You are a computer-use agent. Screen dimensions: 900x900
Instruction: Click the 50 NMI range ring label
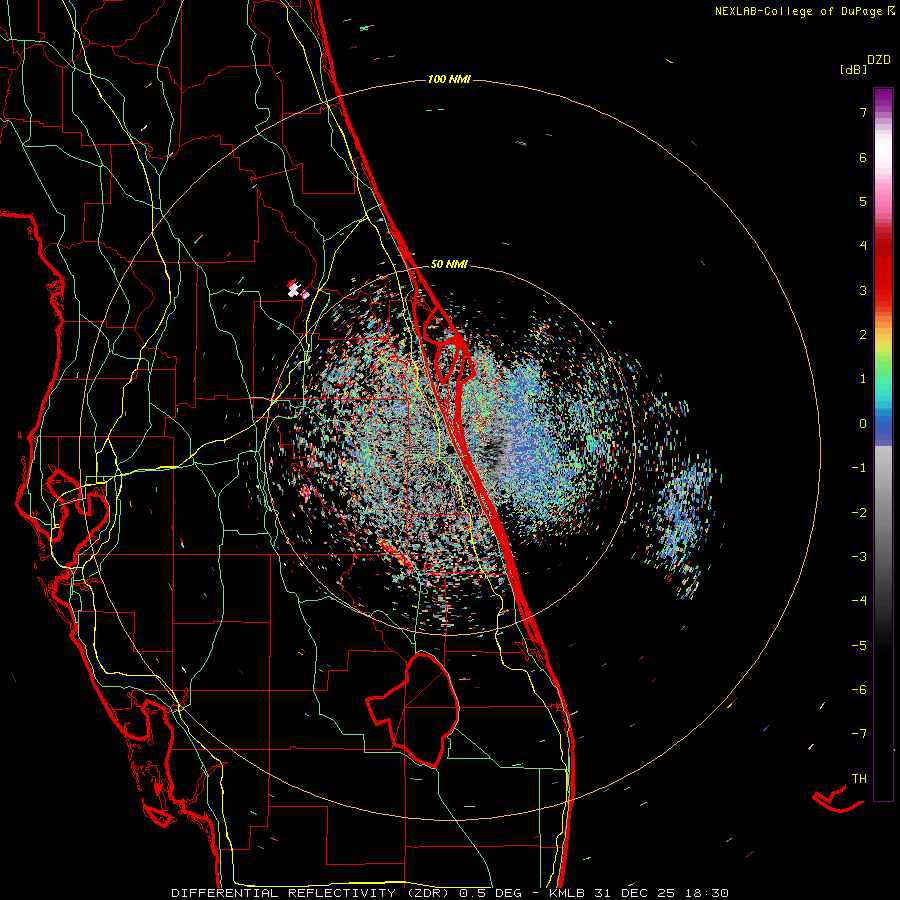(x=449, y=264)
